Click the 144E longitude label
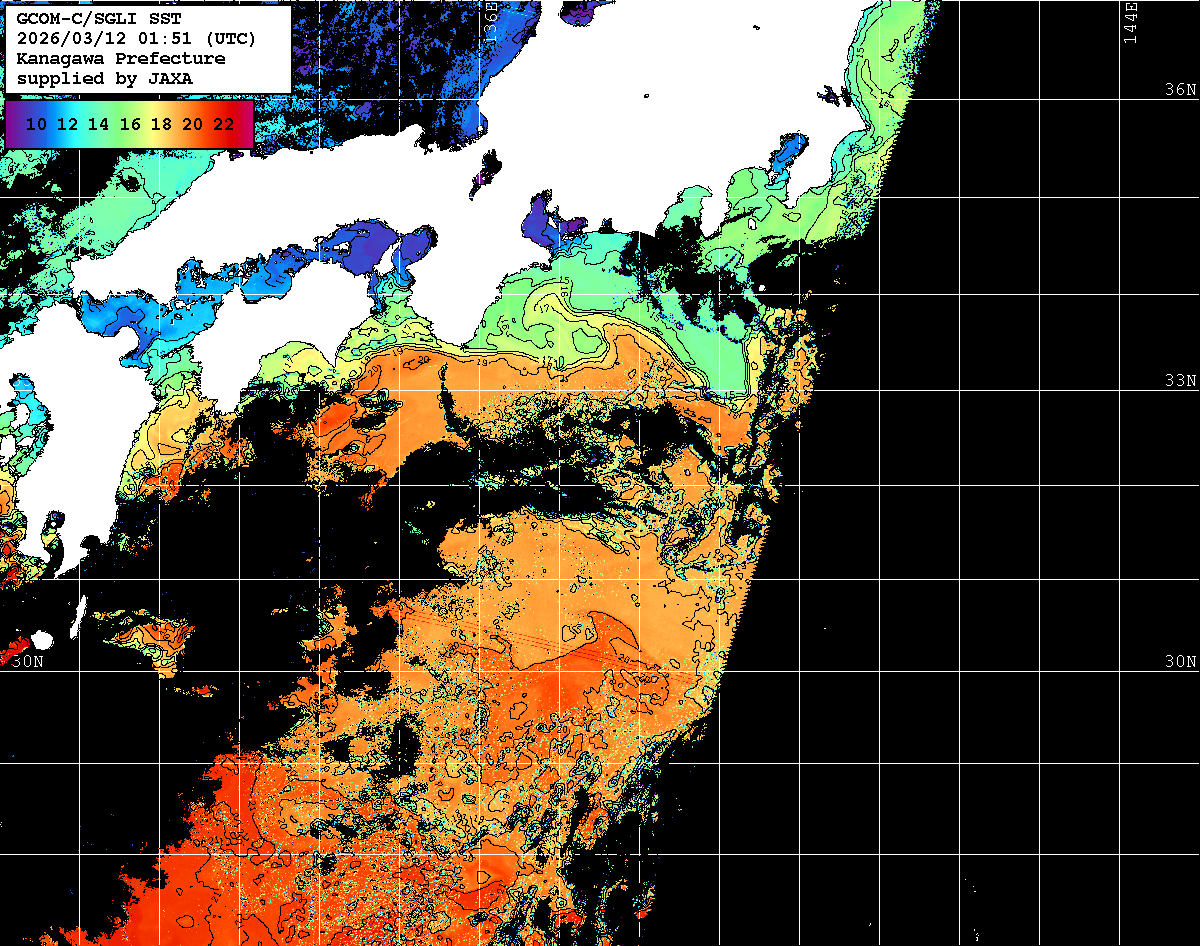Viewport: 1200px width, 946px height. 1130,22
